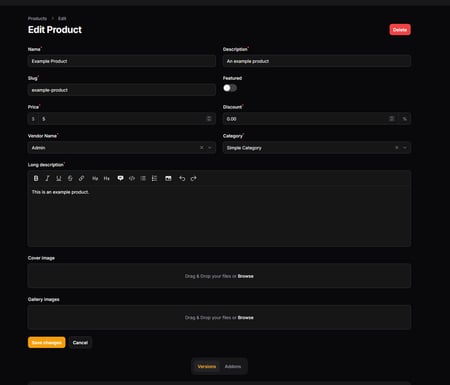Insert a blockquote using the speech-bubble icon
The width and height of the screenshot is (450, 385).
(120, 178)
